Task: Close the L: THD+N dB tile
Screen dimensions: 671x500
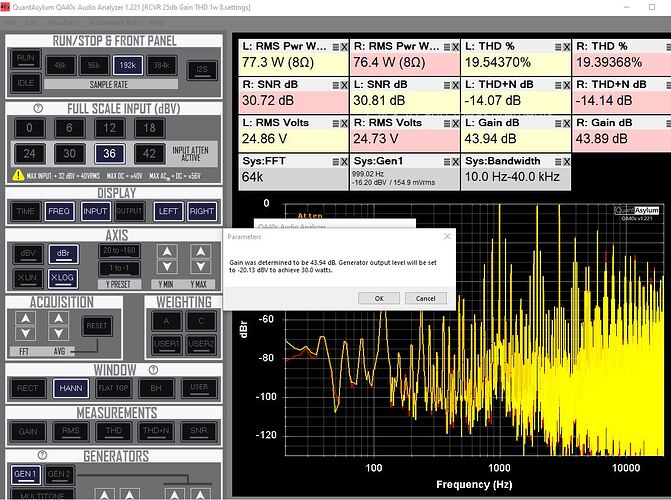Action: click(x=567, y=86)
